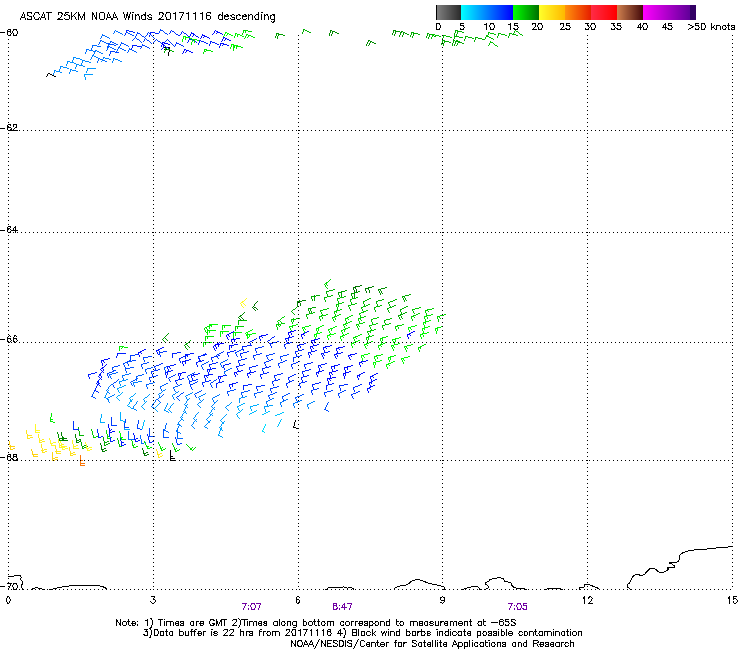This screenshot has width=740, height=650.
Task: Click the cyan 5-10 knots legend segment
Action: (474, 12)
